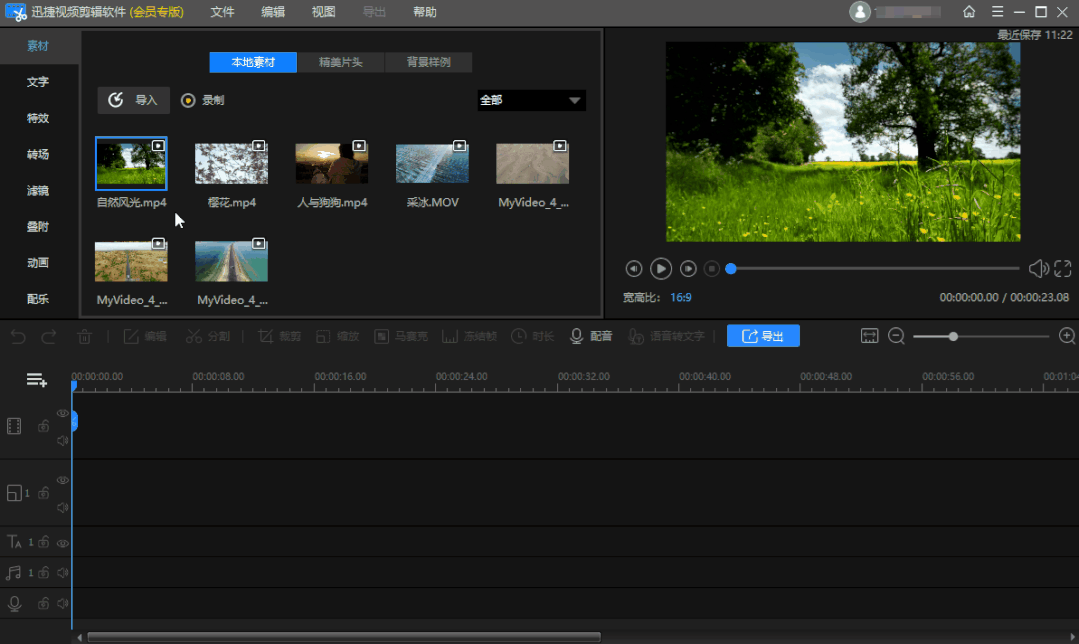The image size is (1079, 644).
Task: Click the add track icon above the timeline
Action: 37,380
